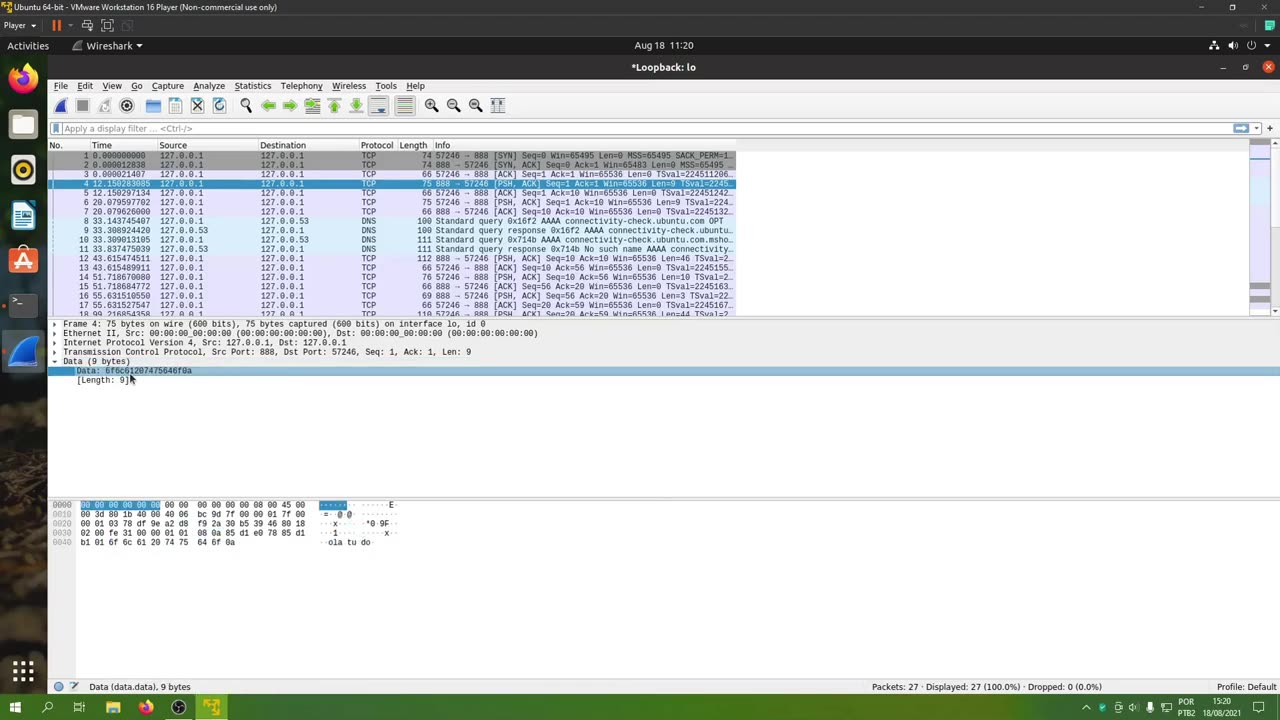Save the capture file
This screenshot has height=720, width=1280.
pyautogui.click(x=175, y=105)
